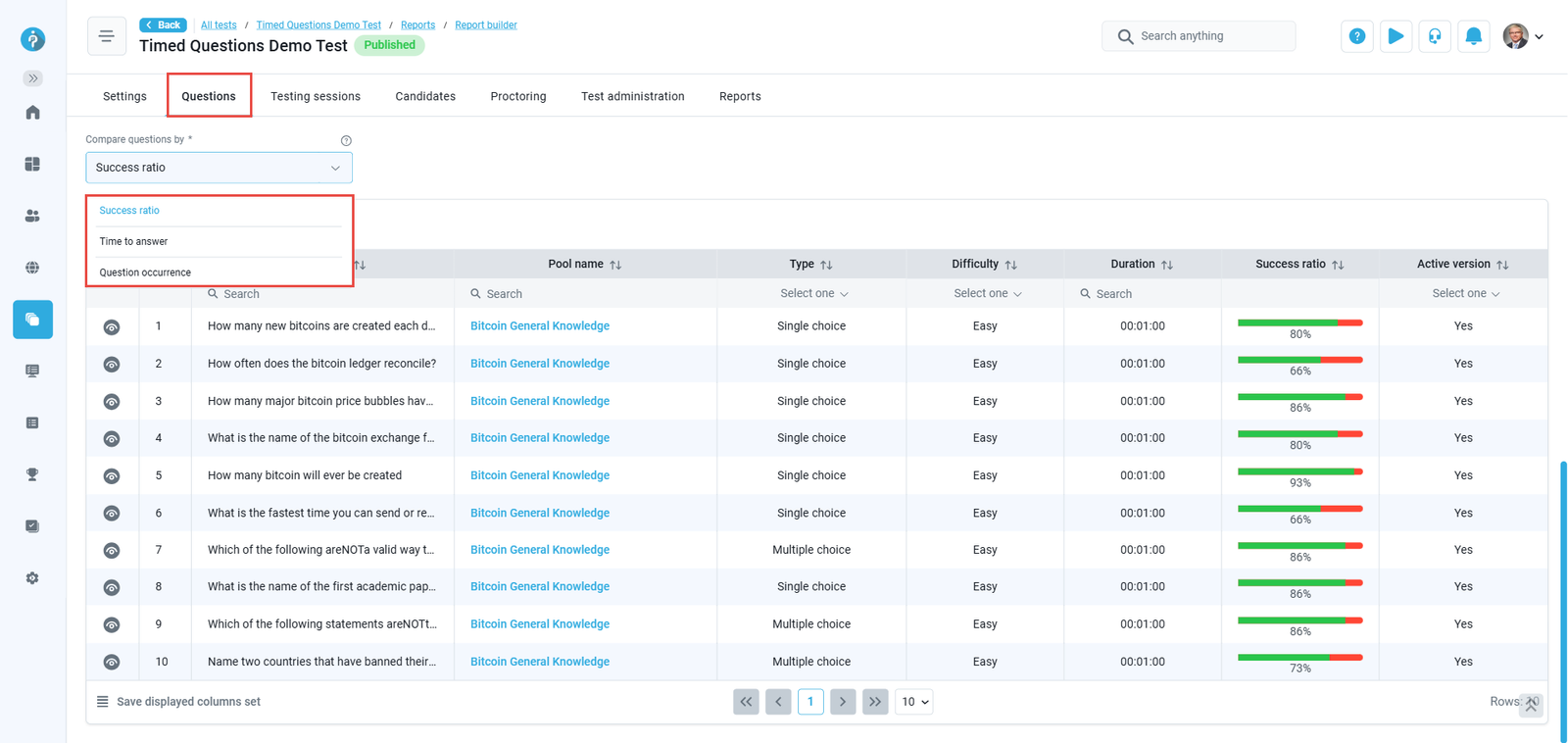The image size is (1568, 743).
Task: Open Bitcoin General Knowledge link in row 2
Action: point(539,364)
